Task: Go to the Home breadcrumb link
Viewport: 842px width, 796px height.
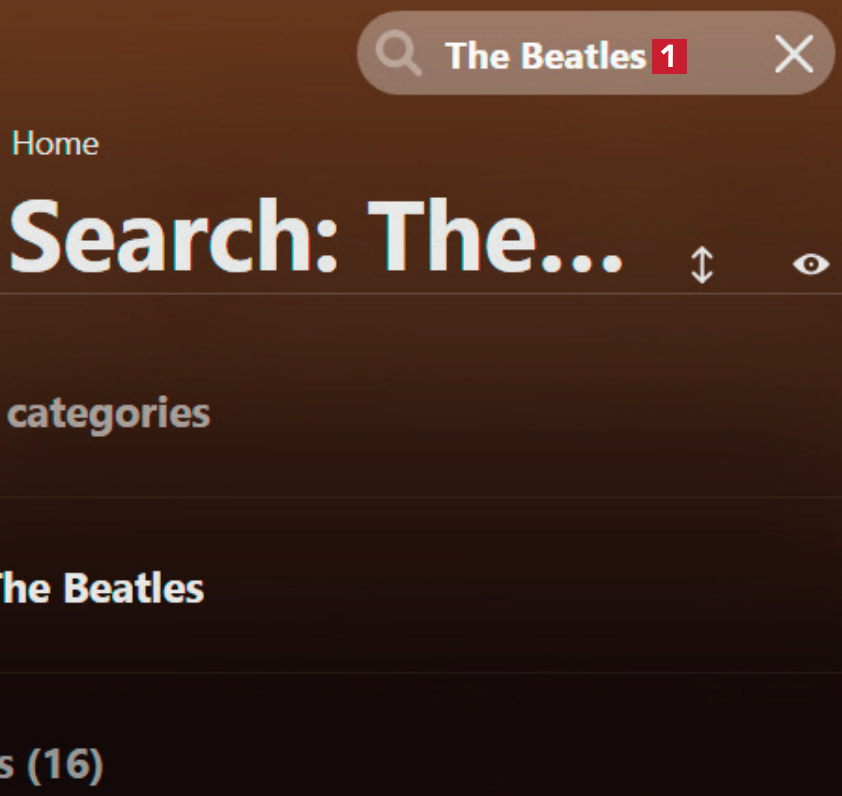Action: [55, 144]
